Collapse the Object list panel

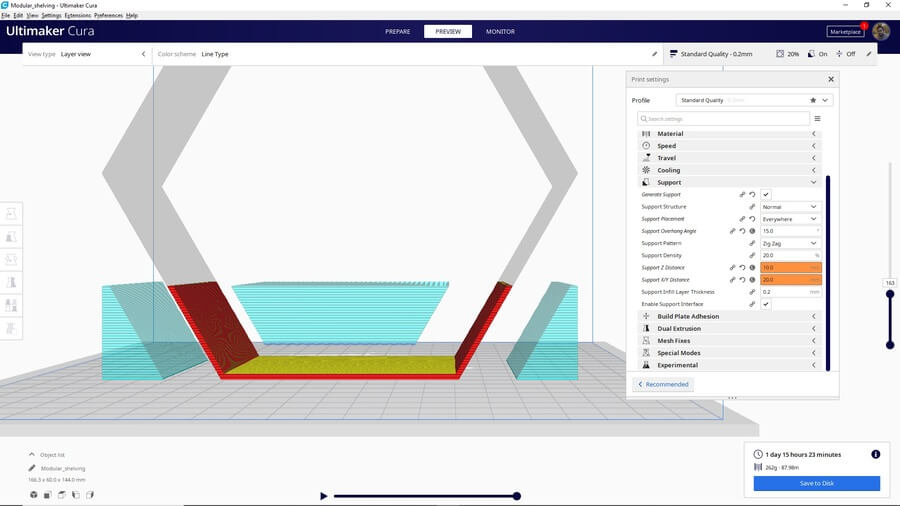pos(32,454)
